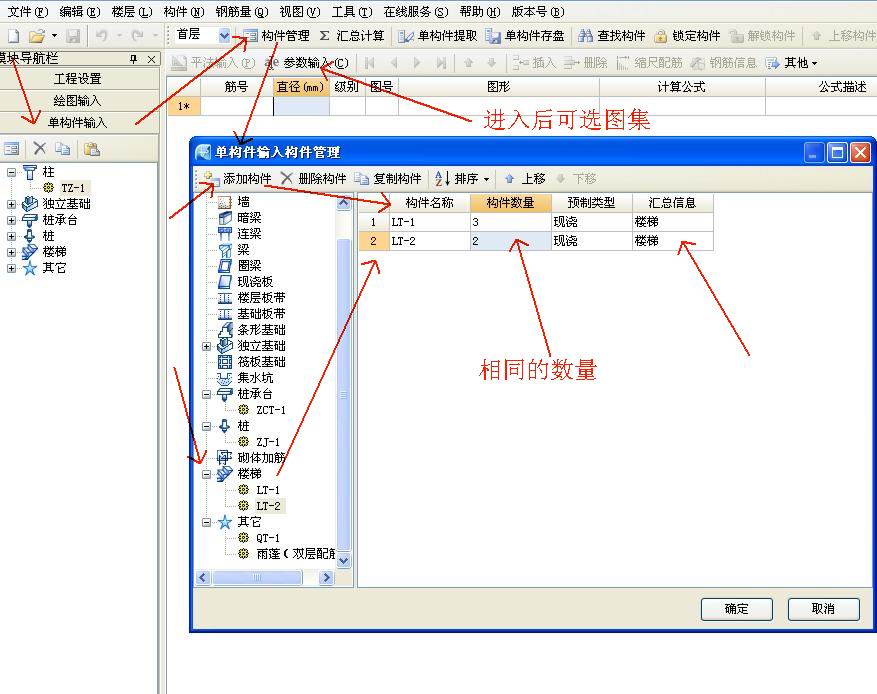The height and width of the screenshot is (694, 877).
Task: Click 删除构件 in dialog toolbar
Action: 314,178
